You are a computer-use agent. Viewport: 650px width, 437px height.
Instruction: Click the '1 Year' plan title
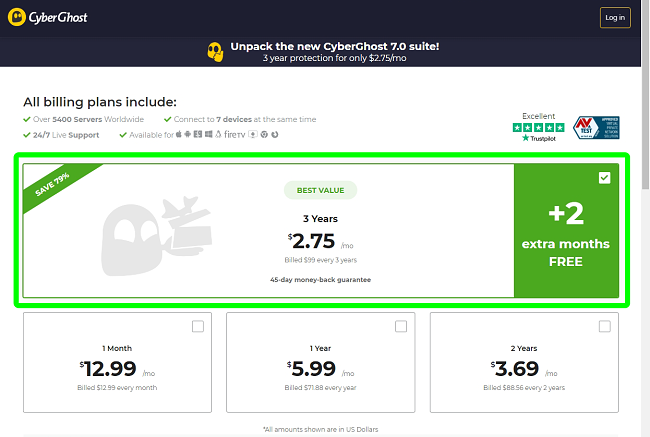[320, 348]
